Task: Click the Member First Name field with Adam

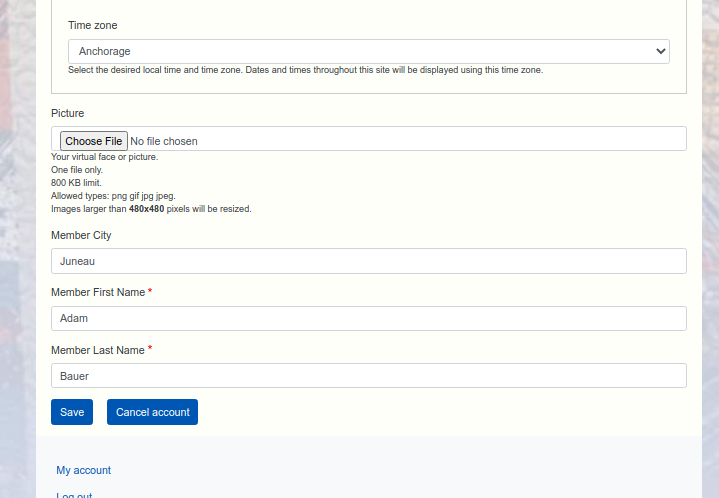Action: click(x=368, y=318)
